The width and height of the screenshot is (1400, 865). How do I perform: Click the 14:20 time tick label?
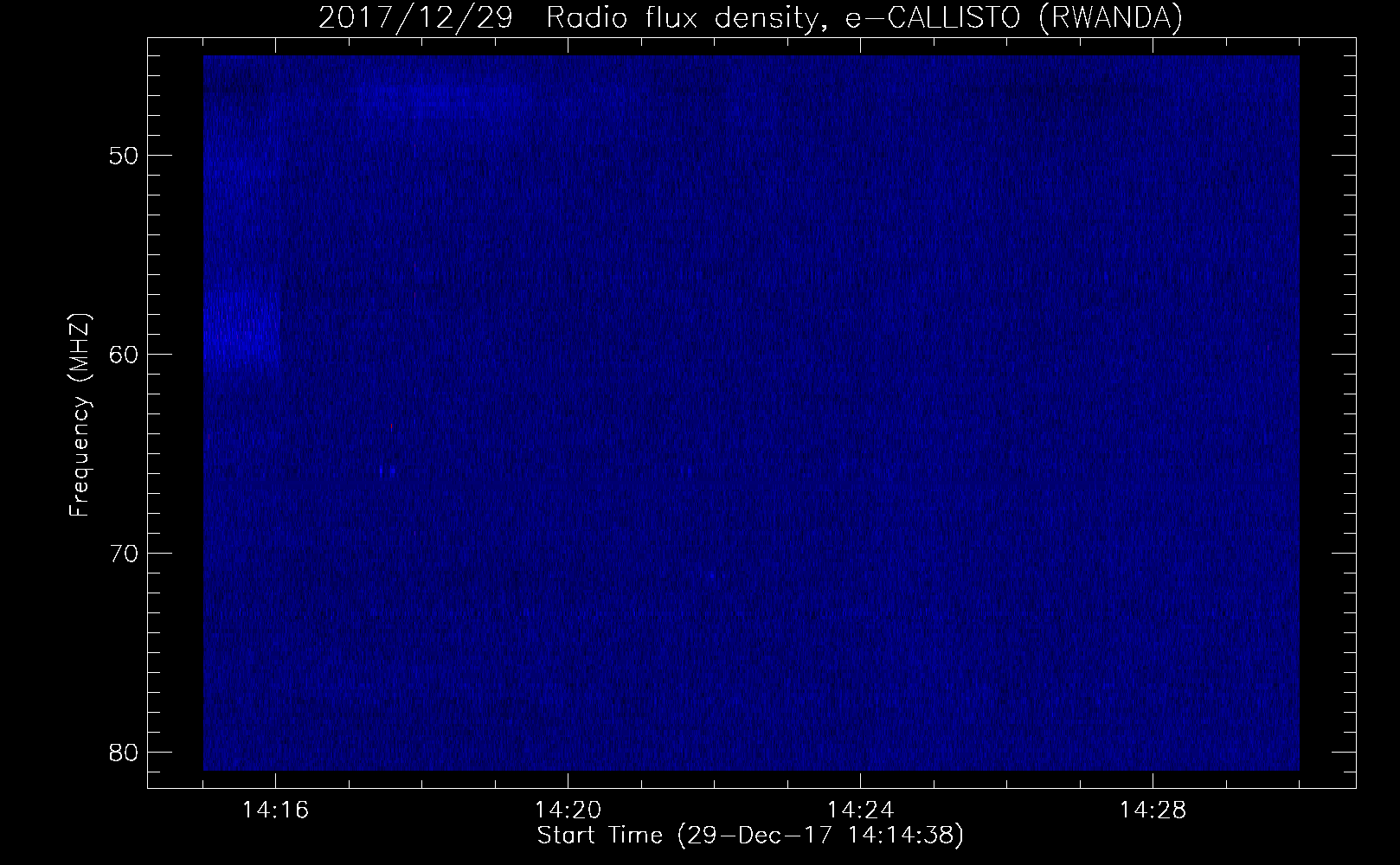[x=568, y=811]
